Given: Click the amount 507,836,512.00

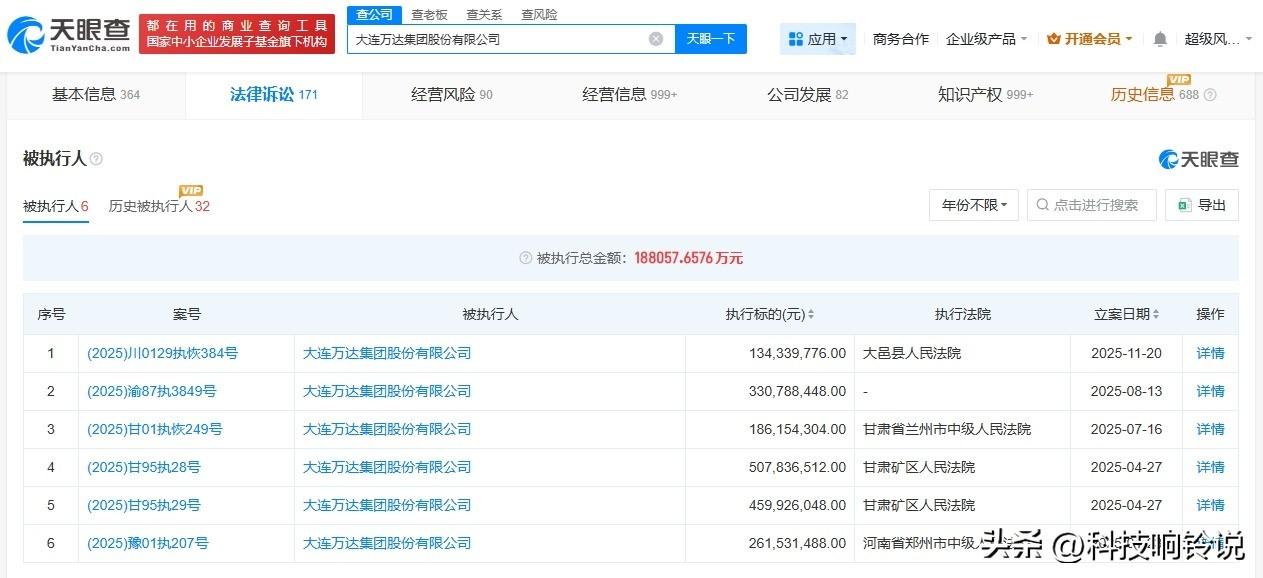Looking at the screenshot, I should (797, 467).
